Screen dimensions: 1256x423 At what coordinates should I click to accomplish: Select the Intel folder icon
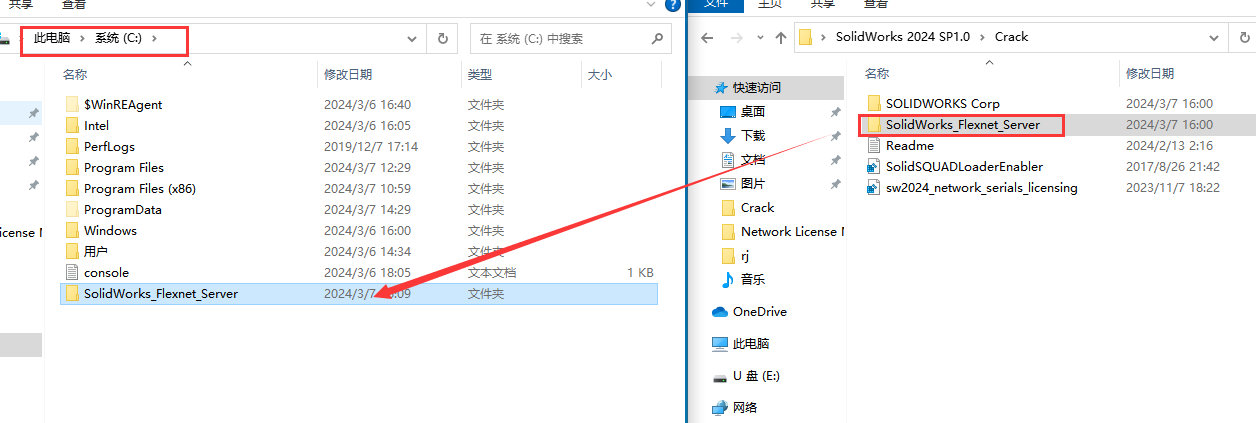71,125
